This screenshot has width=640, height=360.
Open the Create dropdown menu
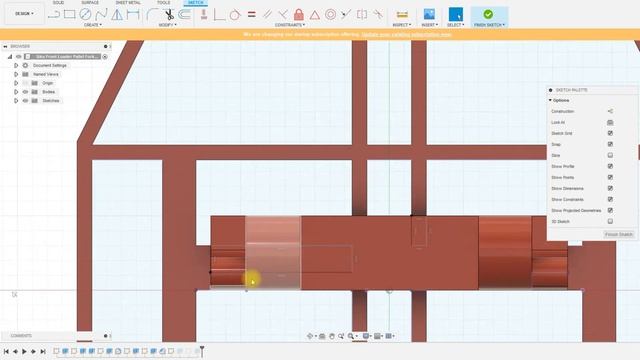tap(93, 25)
